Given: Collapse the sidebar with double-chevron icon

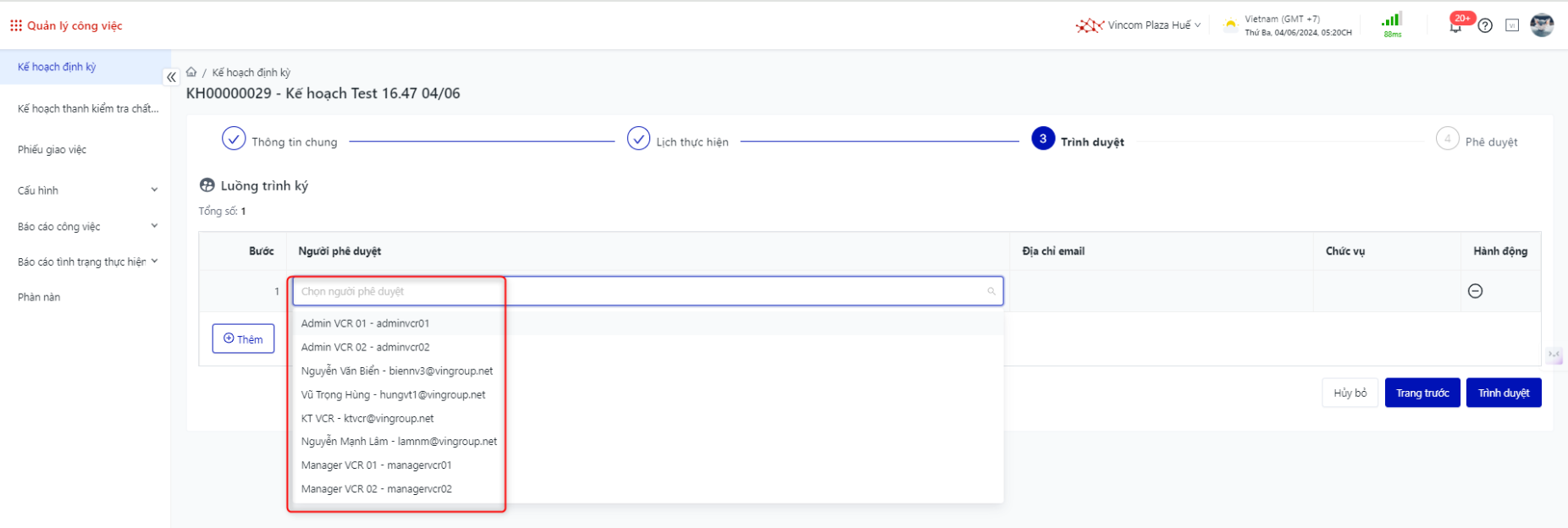Looking at the screenshot, I should pos(171,77).
